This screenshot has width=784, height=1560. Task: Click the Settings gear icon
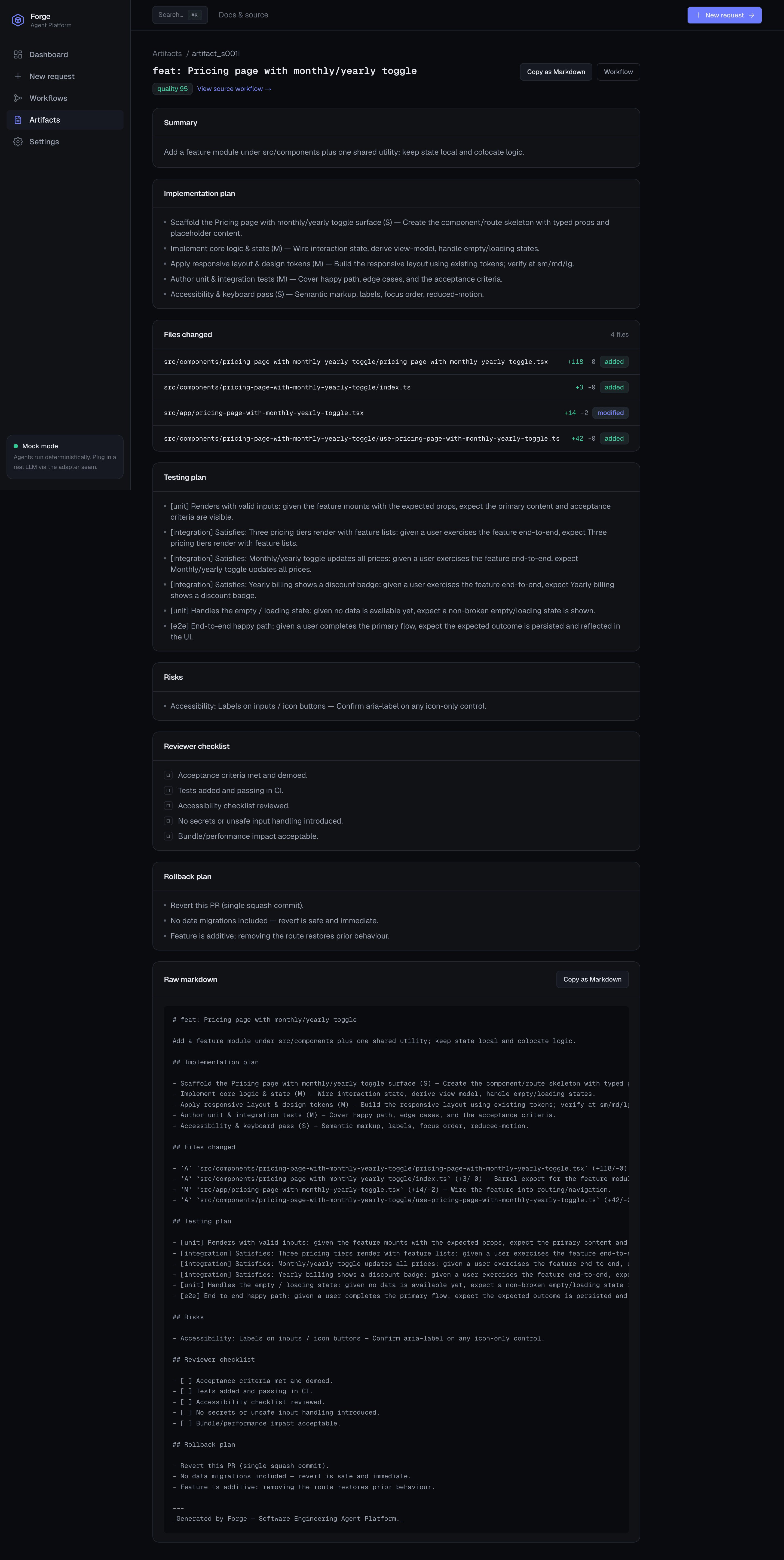[18, 142]
